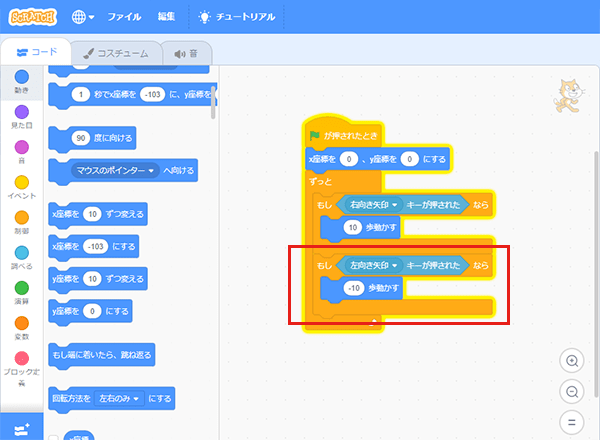Click the second もし block label

click(x=324, y=265)
